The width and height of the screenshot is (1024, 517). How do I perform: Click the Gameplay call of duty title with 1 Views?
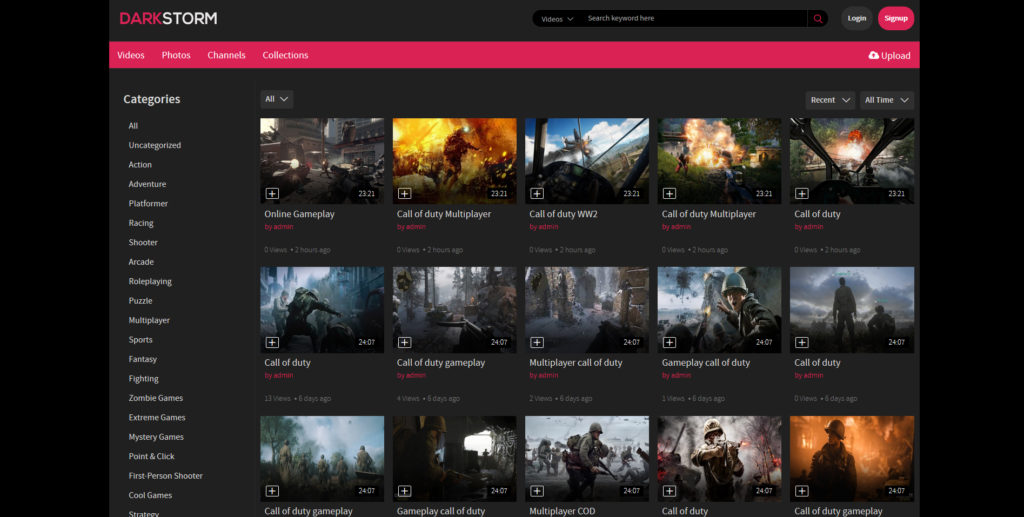[705, 363]
